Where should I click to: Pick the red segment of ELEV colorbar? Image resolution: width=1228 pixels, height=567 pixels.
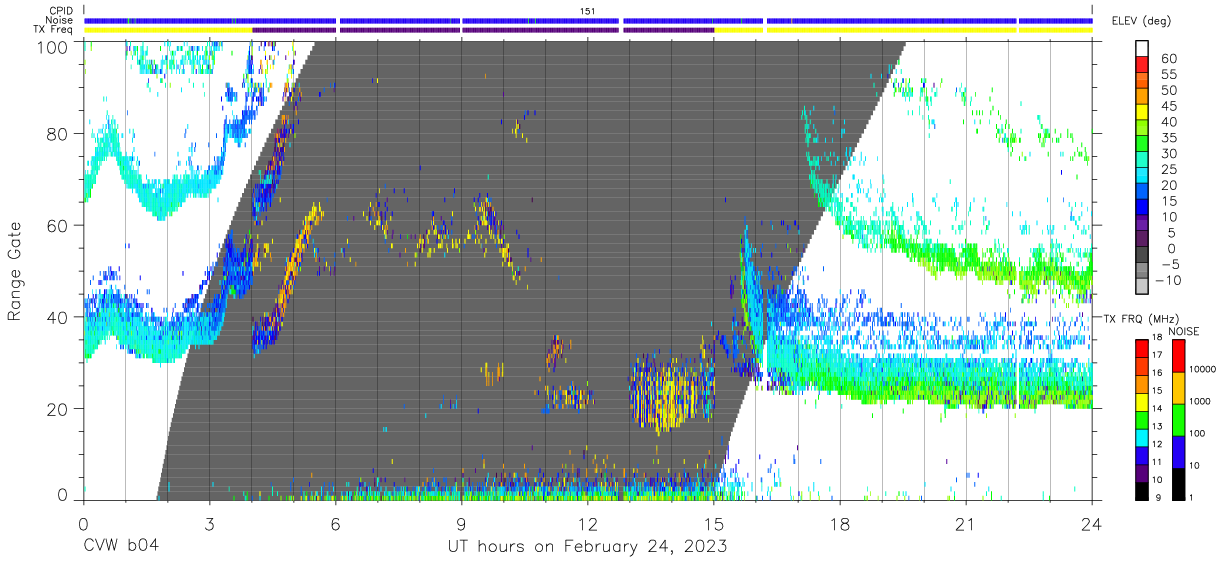click(1142, 66)
